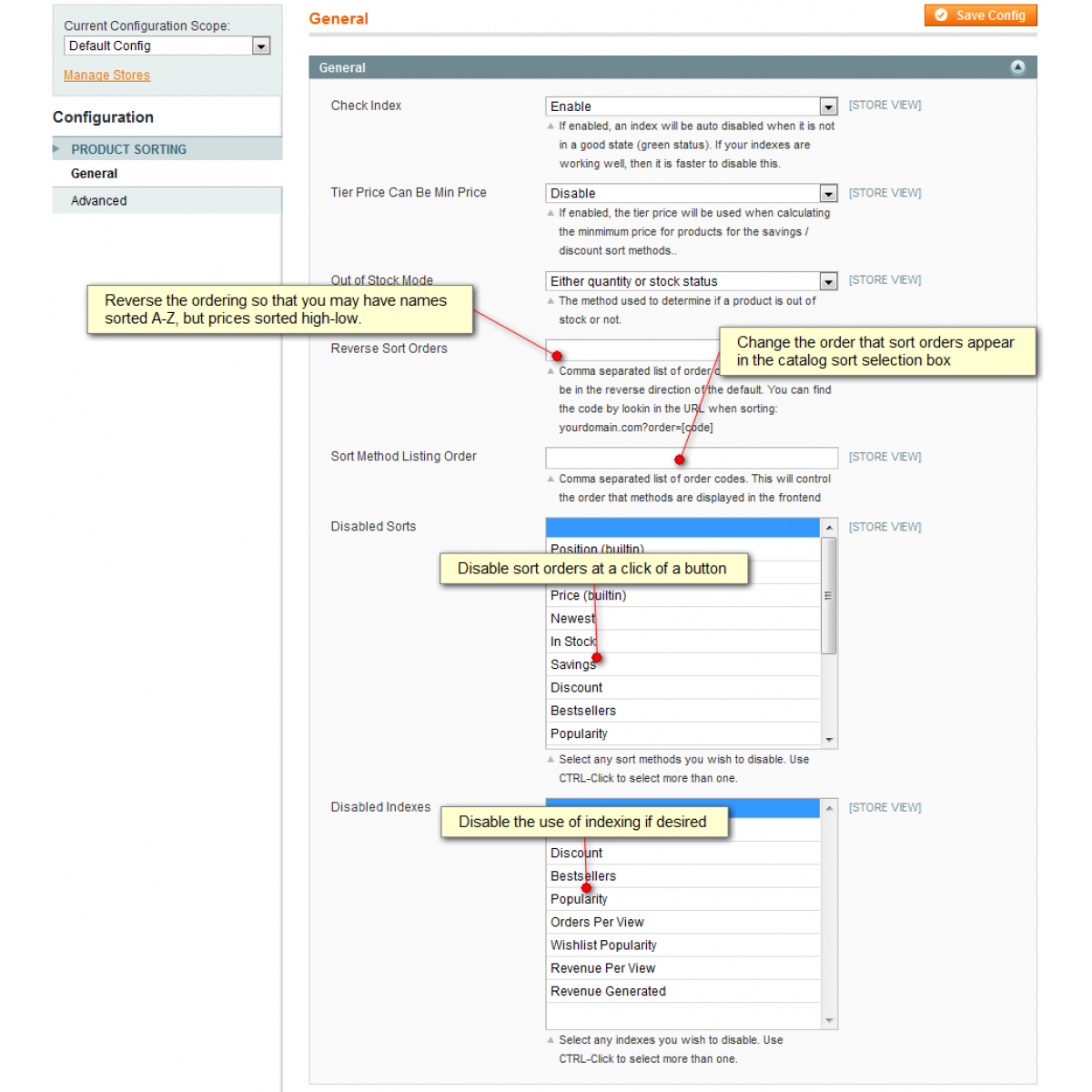
Task: Click the Save Config button
Action: [x=980, y=15]
